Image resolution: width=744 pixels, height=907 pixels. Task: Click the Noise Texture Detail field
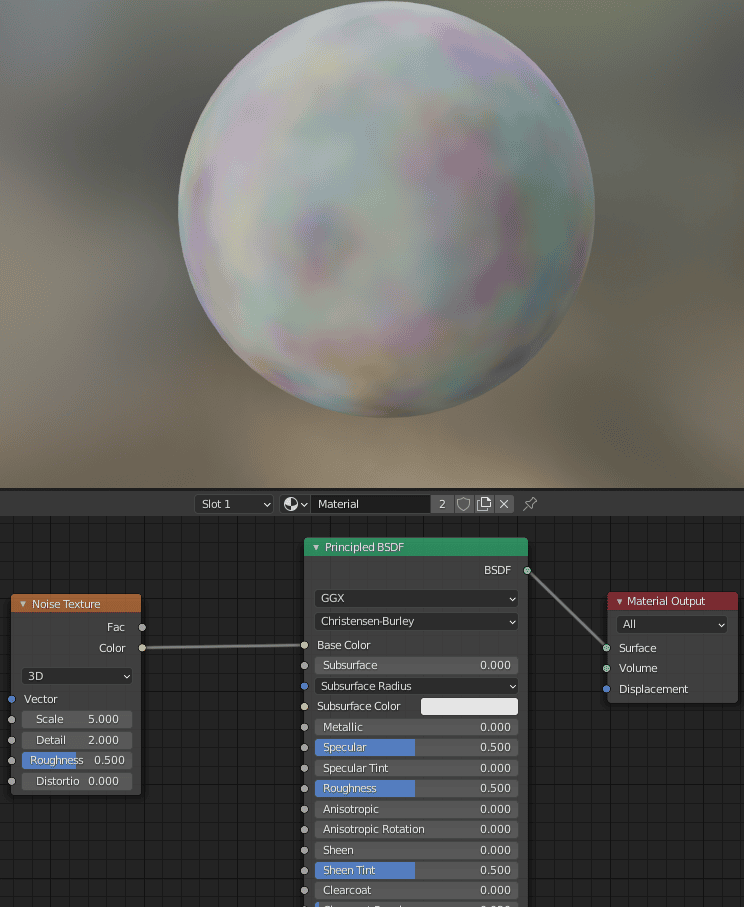coord(77,740)
